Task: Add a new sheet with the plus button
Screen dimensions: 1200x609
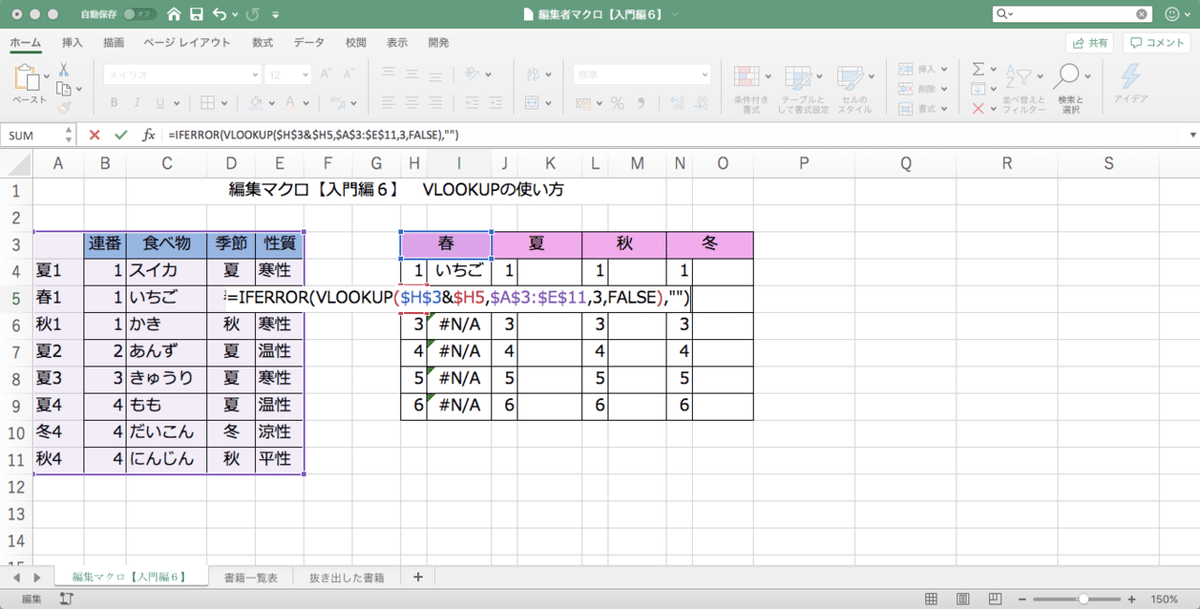Action: click(418, 577)
